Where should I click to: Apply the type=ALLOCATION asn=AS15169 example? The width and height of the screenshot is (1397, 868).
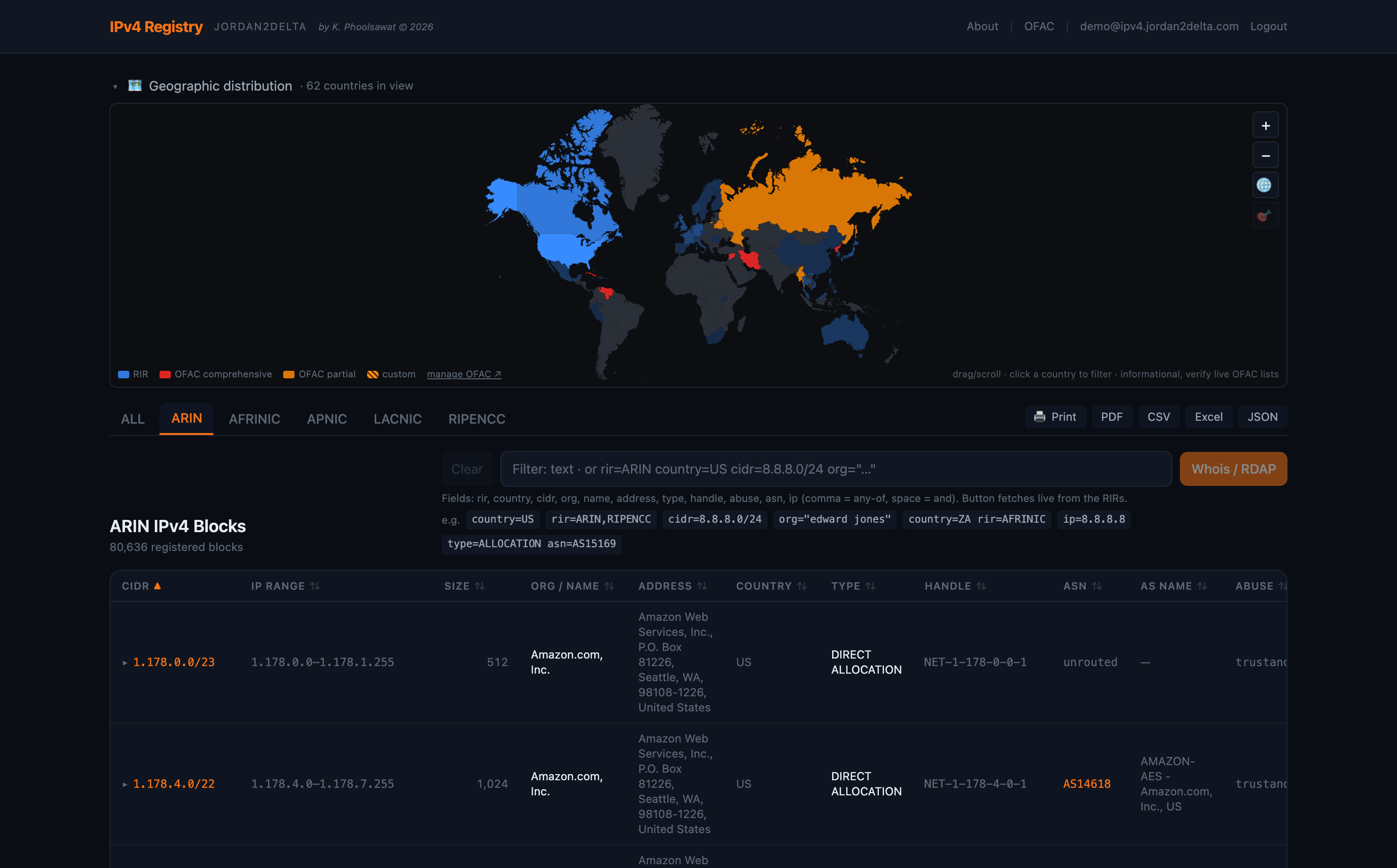pyautogui.click(x=531, y=543)
